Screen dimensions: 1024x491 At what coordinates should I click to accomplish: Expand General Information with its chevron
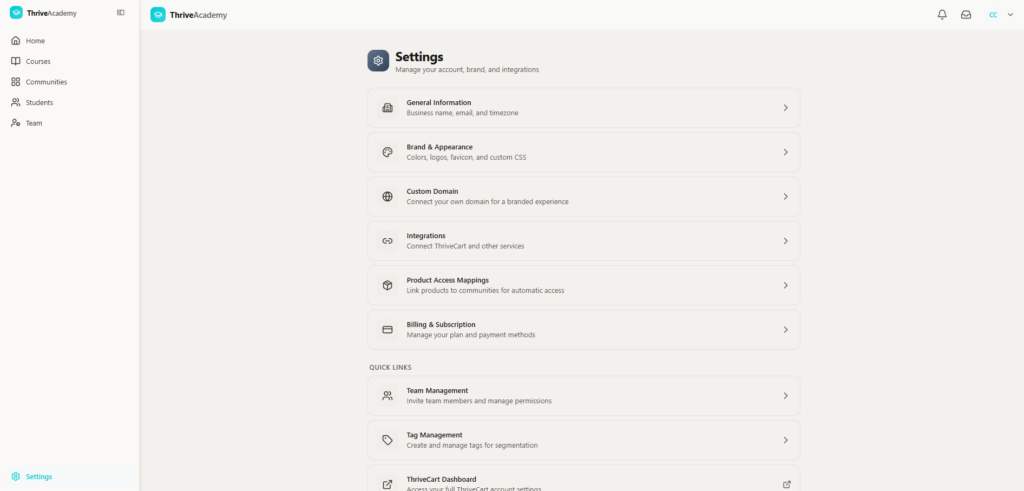[x=785, y=108]
